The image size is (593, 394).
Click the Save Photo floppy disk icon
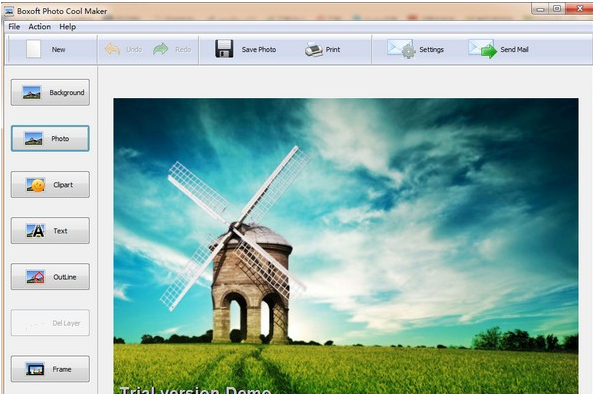pyautogui.click(x=224, y=49)
